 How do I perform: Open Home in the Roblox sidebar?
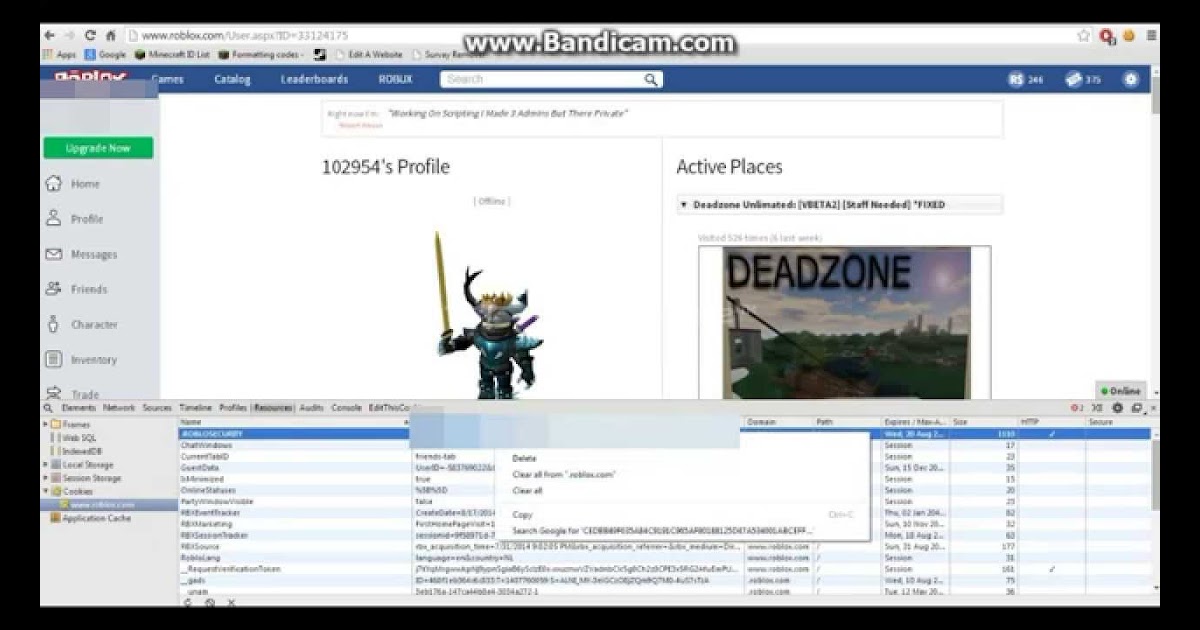(73, 184)
